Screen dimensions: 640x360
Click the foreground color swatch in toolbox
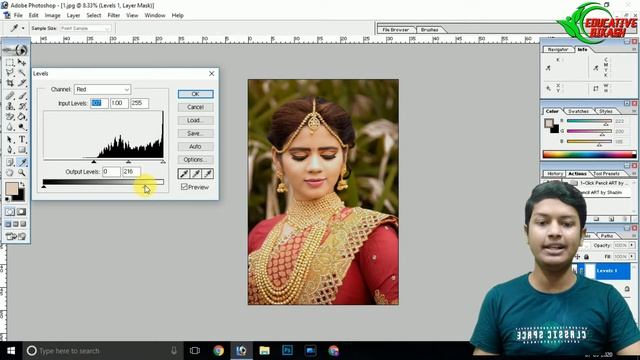click(x=11, y=189)
